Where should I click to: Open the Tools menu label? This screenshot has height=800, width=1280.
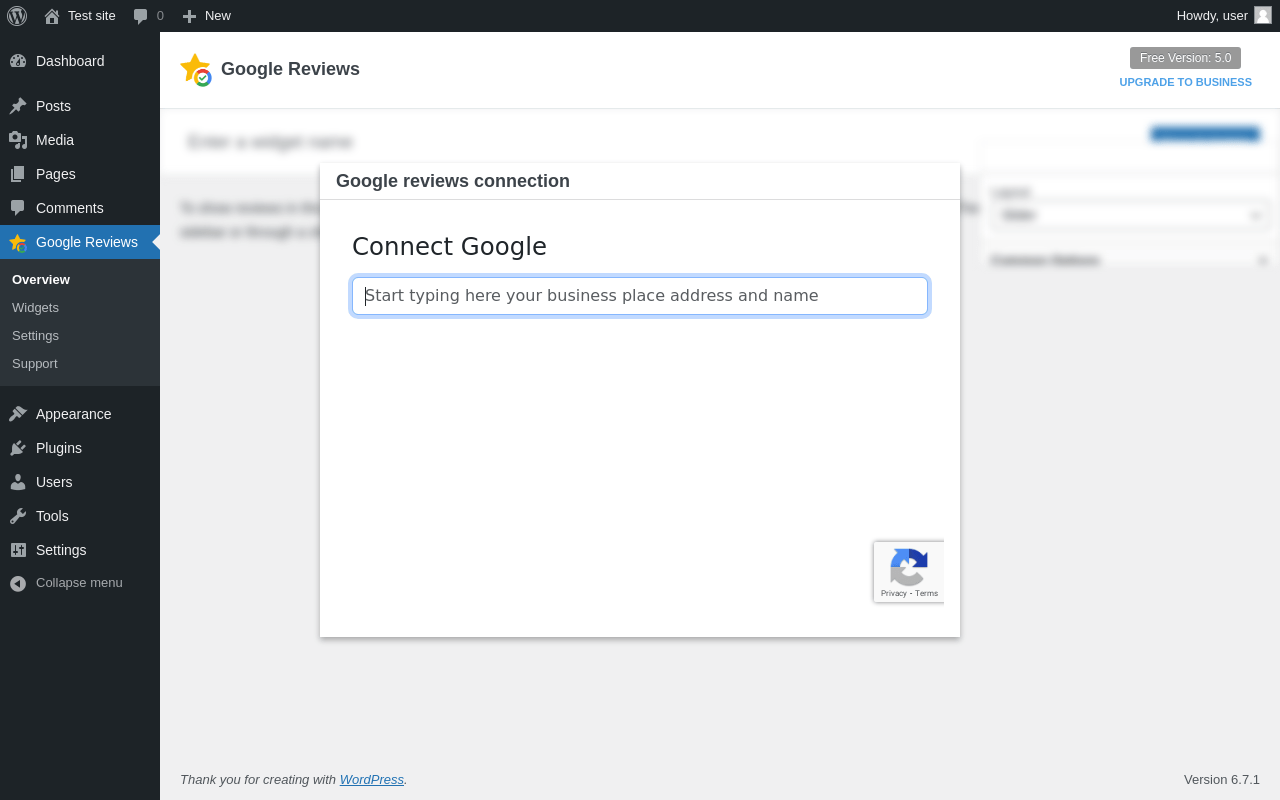tap(52, 516)
